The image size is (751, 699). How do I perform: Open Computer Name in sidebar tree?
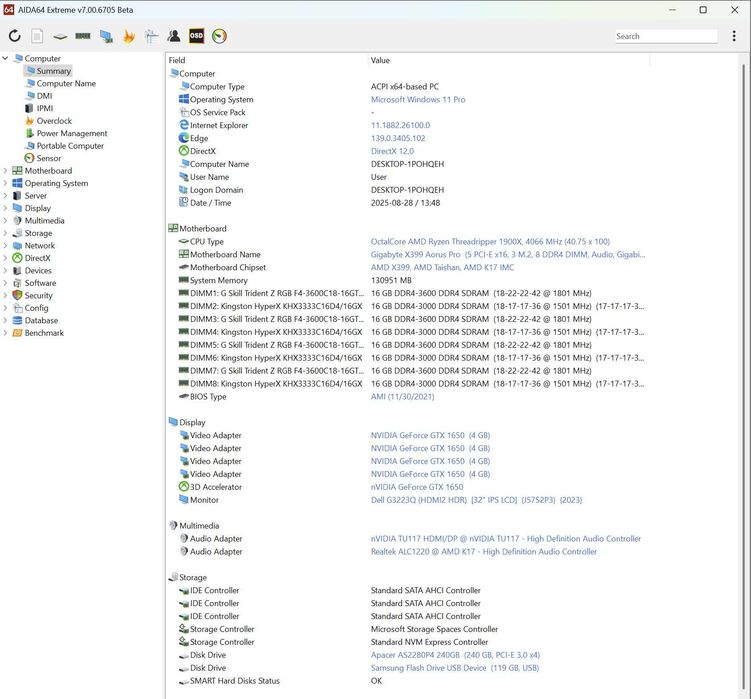60,83
